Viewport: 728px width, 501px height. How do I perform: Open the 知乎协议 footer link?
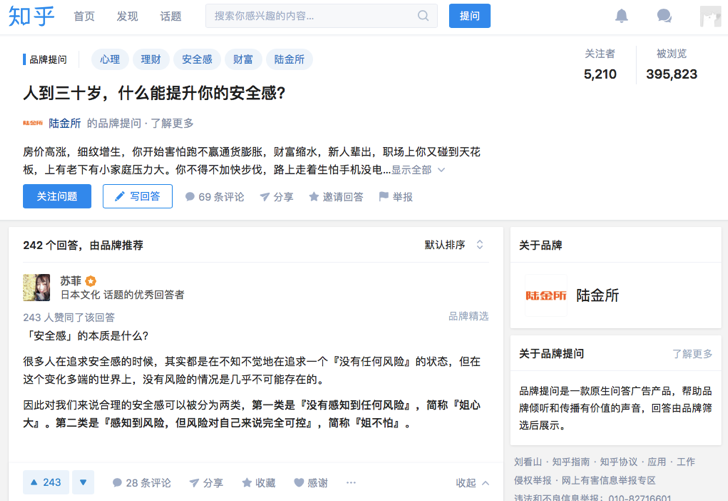click(618, 462)
